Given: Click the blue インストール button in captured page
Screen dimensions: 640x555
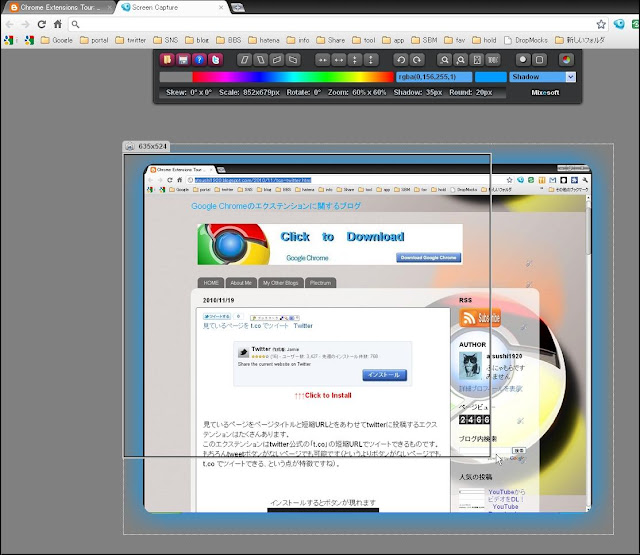Looking at the screenshot, I should [384, 375].
